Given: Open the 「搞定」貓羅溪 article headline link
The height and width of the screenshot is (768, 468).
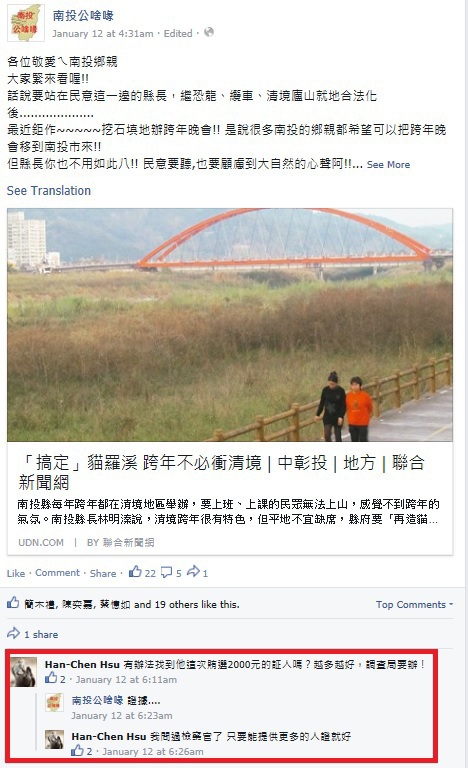Looking at the screenshot, I should tap(222, 472).
